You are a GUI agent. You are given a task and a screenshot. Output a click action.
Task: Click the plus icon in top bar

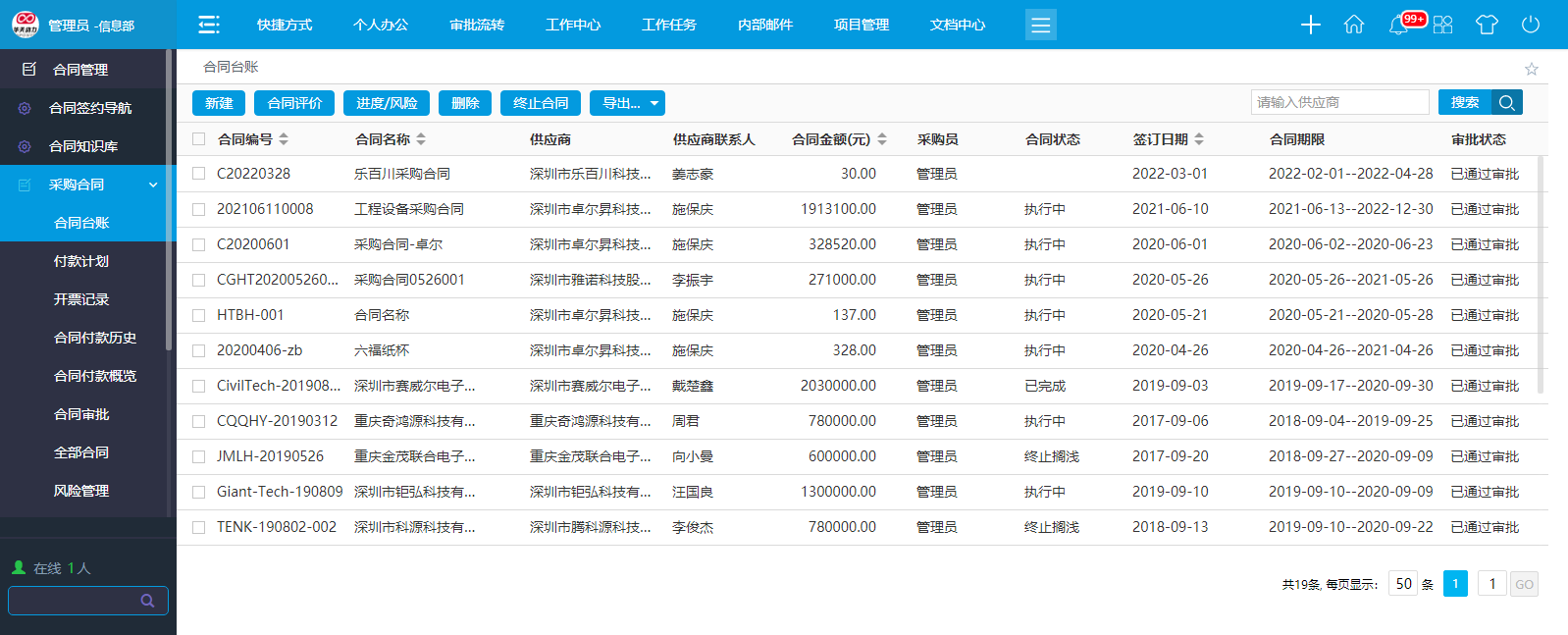(x=1310, y=25)
